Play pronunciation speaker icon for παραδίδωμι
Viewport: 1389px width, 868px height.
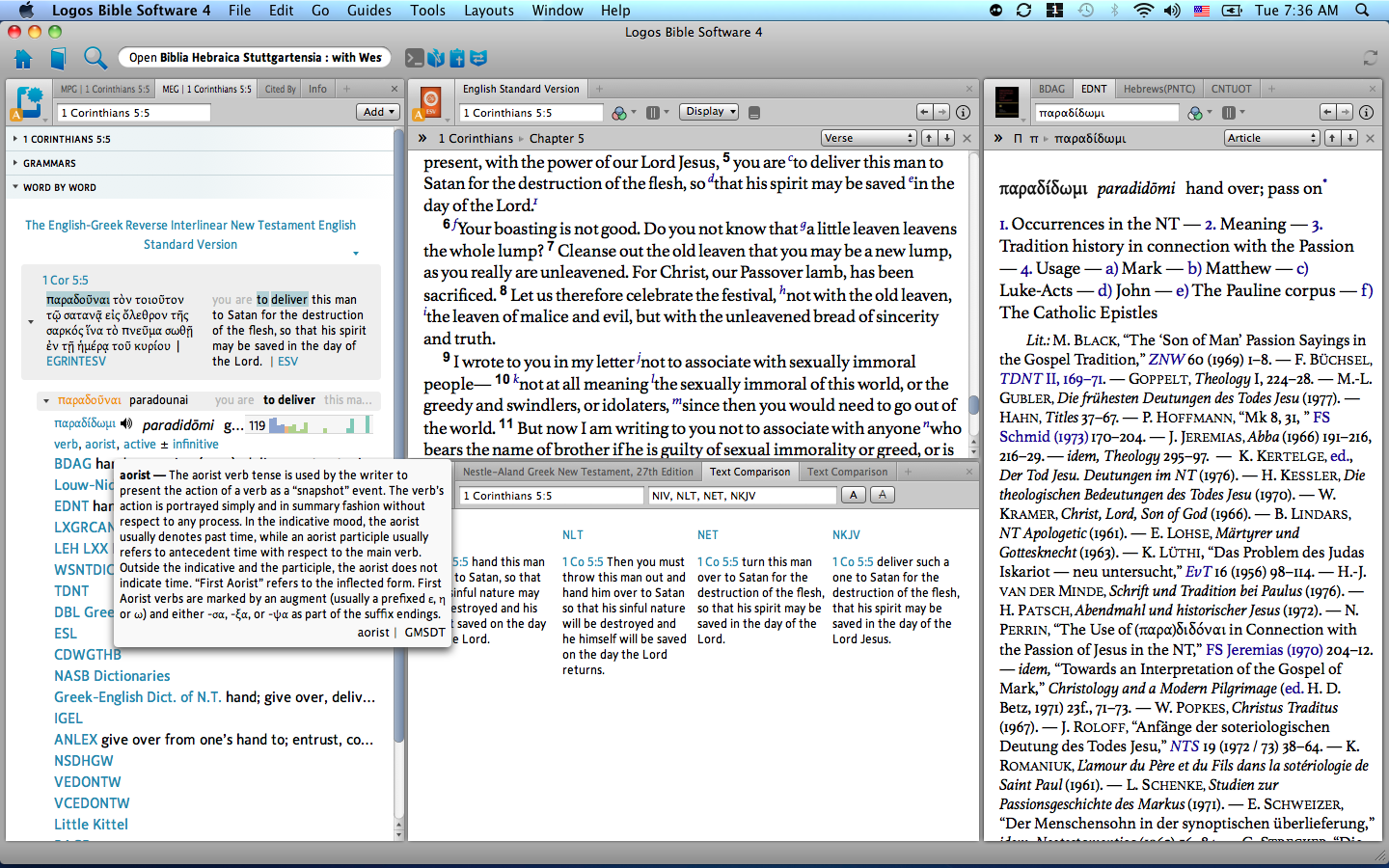click(x=126, y=424)
